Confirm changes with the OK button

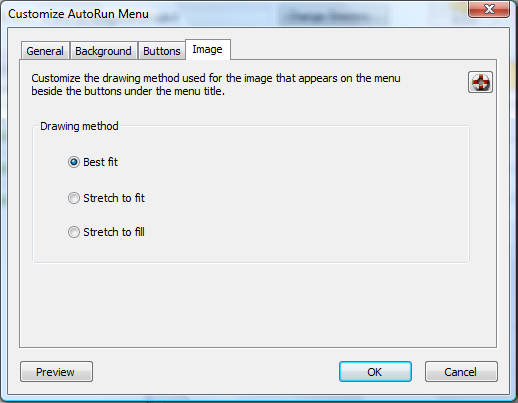[375, 372]
